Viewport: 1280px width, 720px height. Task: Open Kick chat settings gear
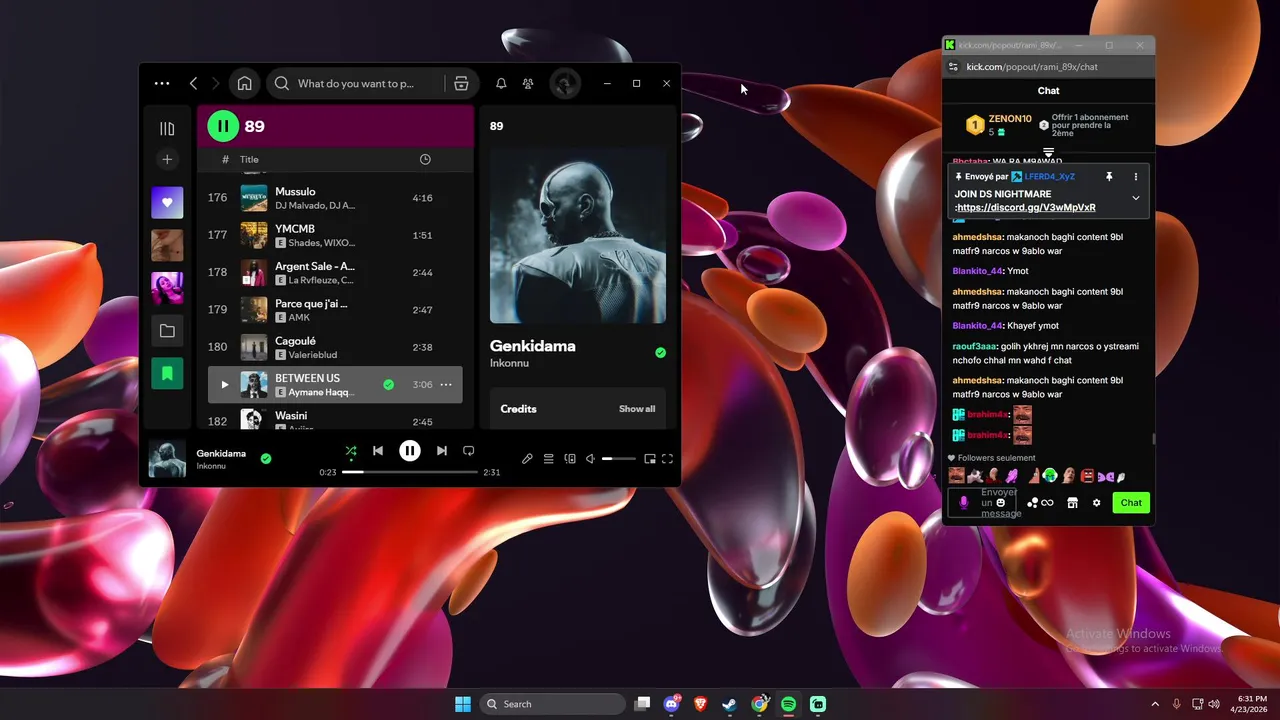coord(1096,503)
